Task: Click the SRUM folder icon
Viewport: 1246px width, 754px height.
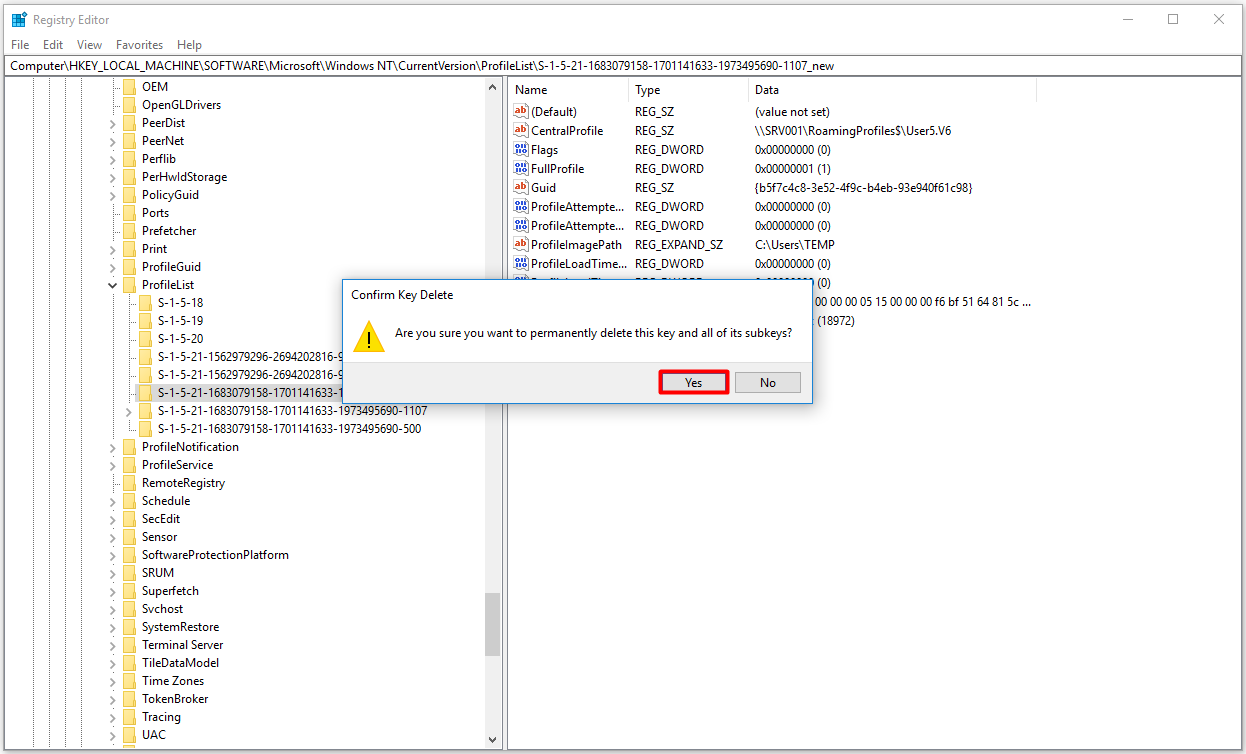Action: click(x=129, y=573)
